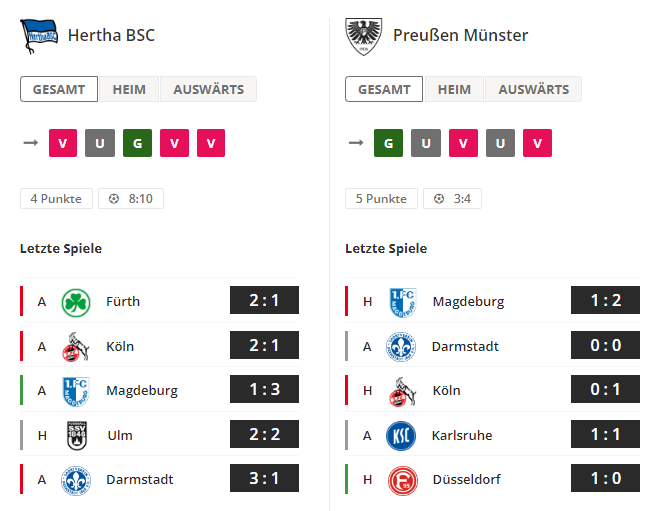
Task: Open the Düsseldorf 1:0 match result
Action: pos(605,478)
